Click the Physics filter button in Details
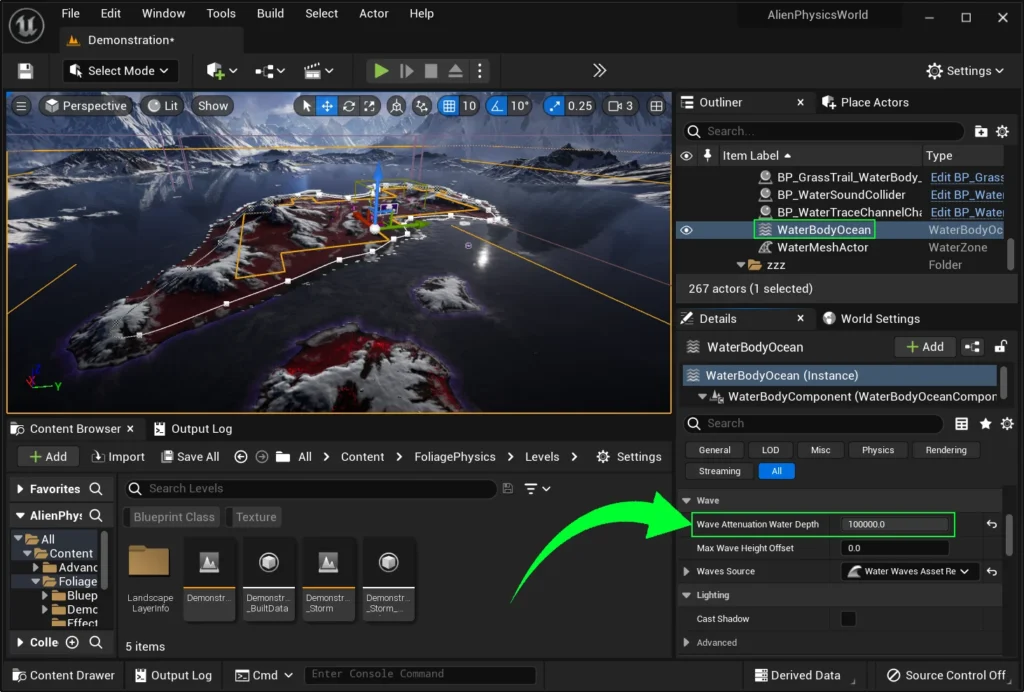This screenshot has width=1024, height=692. point(877,450)
